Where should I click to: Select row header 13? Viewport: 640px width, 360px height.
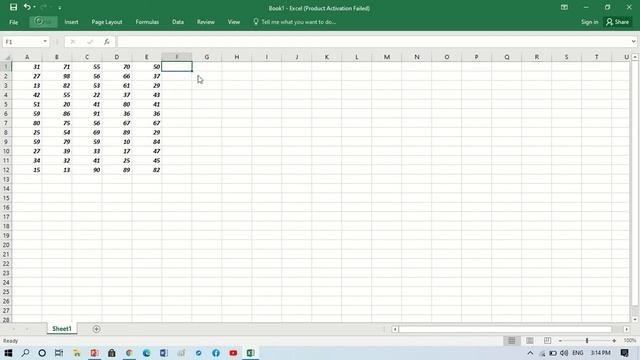[x=6, y=179]
